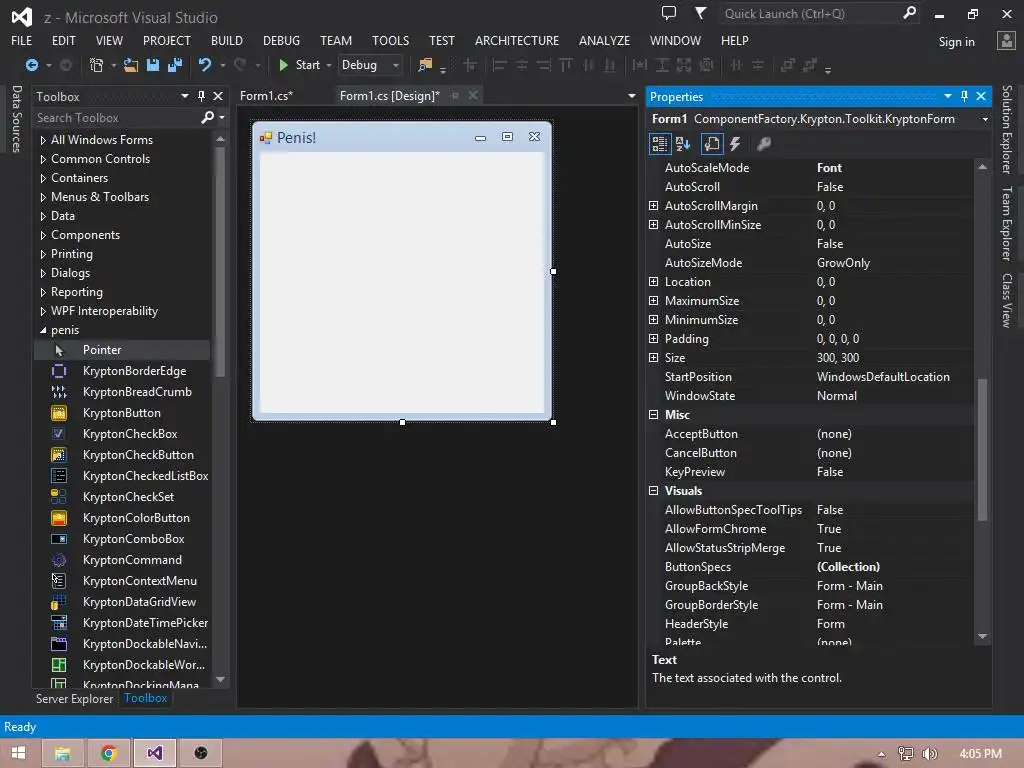Screen dimensions: 1024x768
Task: Open File Explorer from the taskbar
Action: click(63, 753)
